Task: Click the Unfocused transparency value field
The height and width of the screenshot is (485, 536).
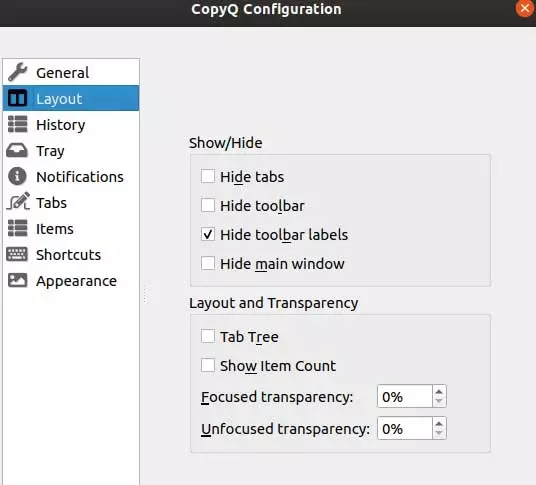Action: point(405,428)
